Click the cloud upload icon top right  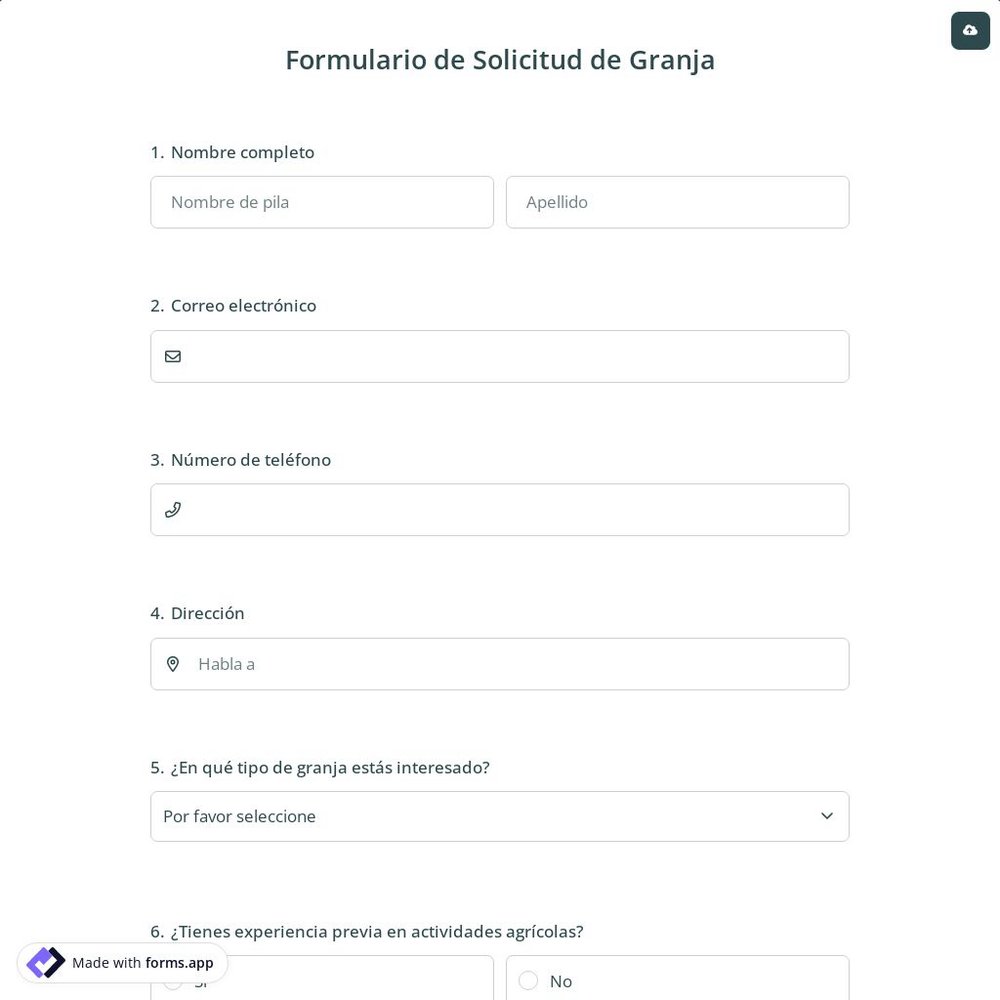(970, 30)
